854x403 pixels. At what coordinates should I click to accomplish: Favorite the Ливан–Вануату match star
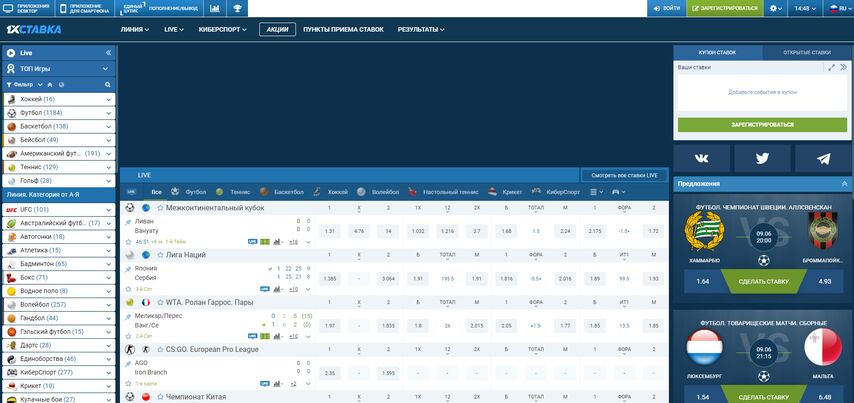point(129,242)
